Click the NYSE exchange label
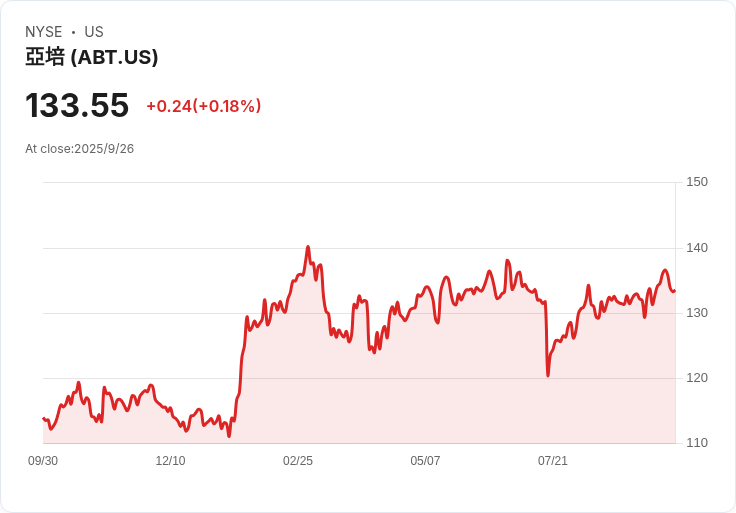 coord(44,32)
